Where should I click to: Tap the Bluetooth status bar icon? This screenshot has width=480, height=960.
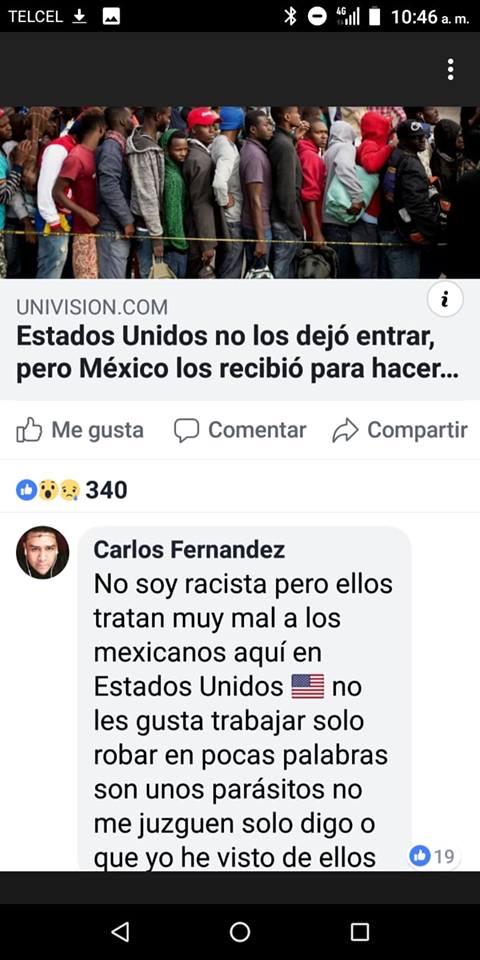[290, 17]
